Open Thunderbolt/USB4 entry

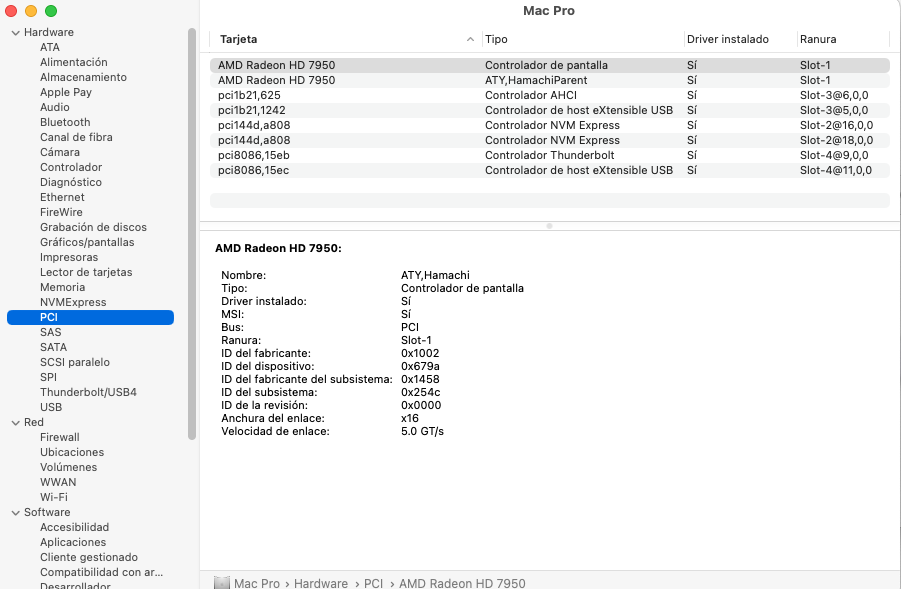click(88, 392)
